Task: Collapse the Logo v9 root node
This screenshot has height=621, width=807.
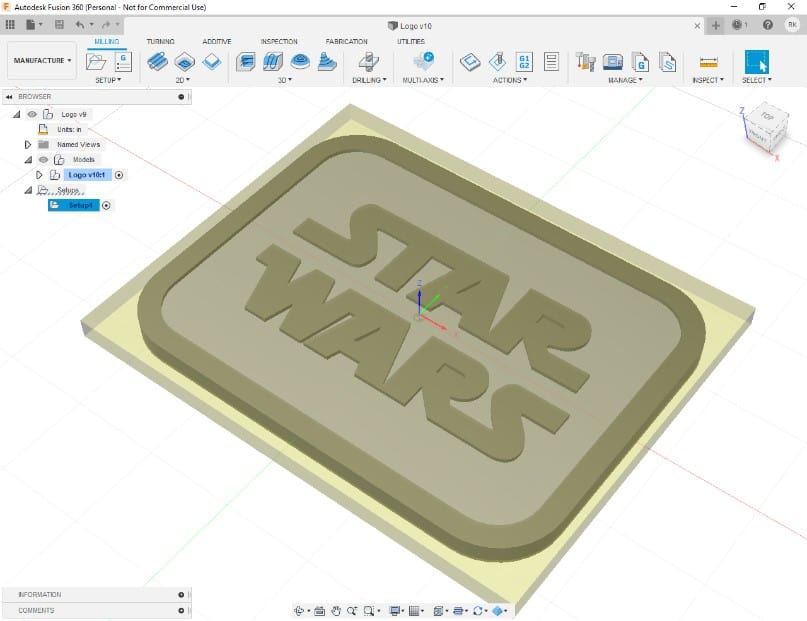Action: pos(16,114)
